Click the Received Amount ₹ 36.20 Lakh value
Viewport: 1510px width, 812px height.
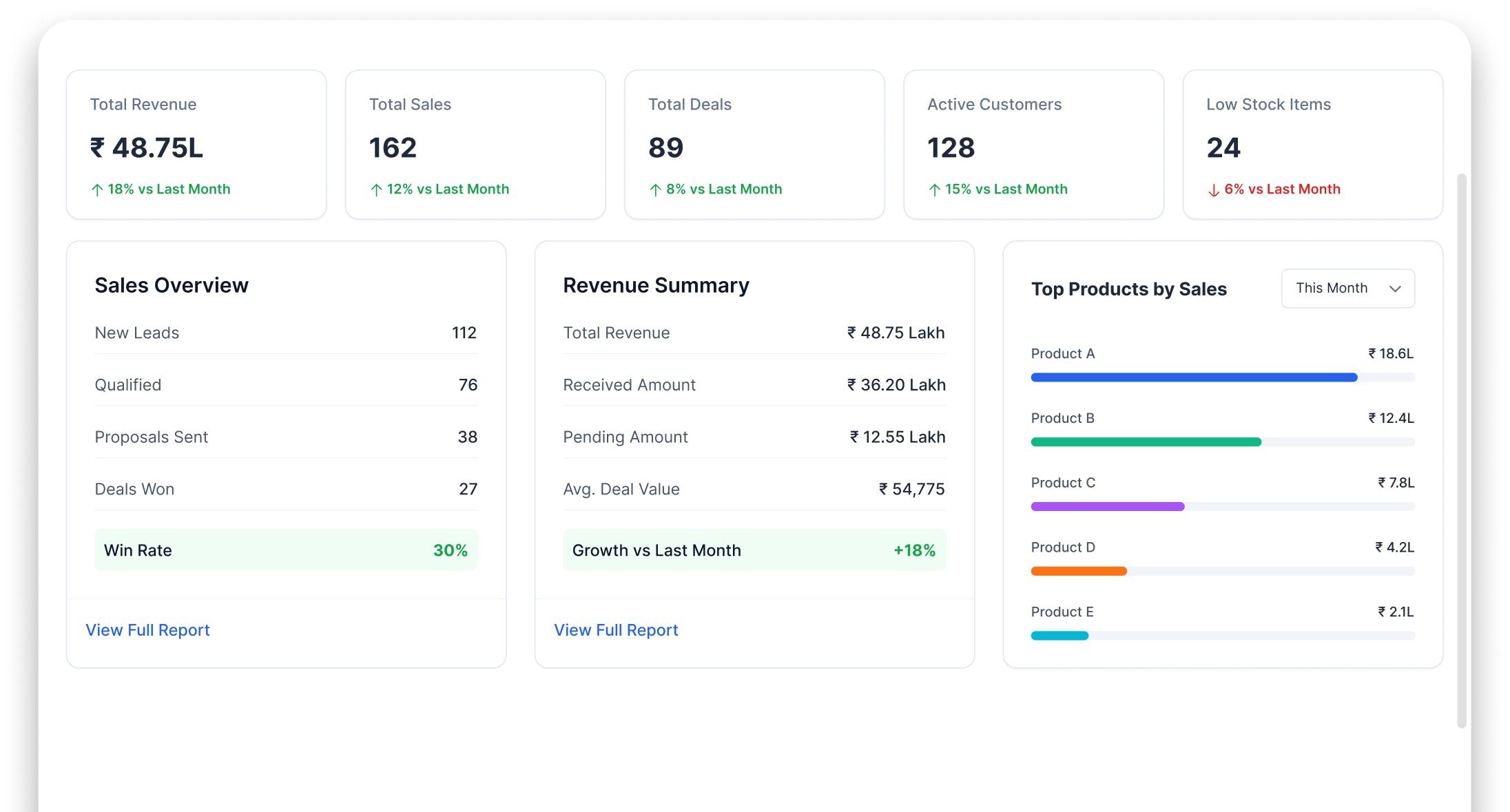[896, 385]
